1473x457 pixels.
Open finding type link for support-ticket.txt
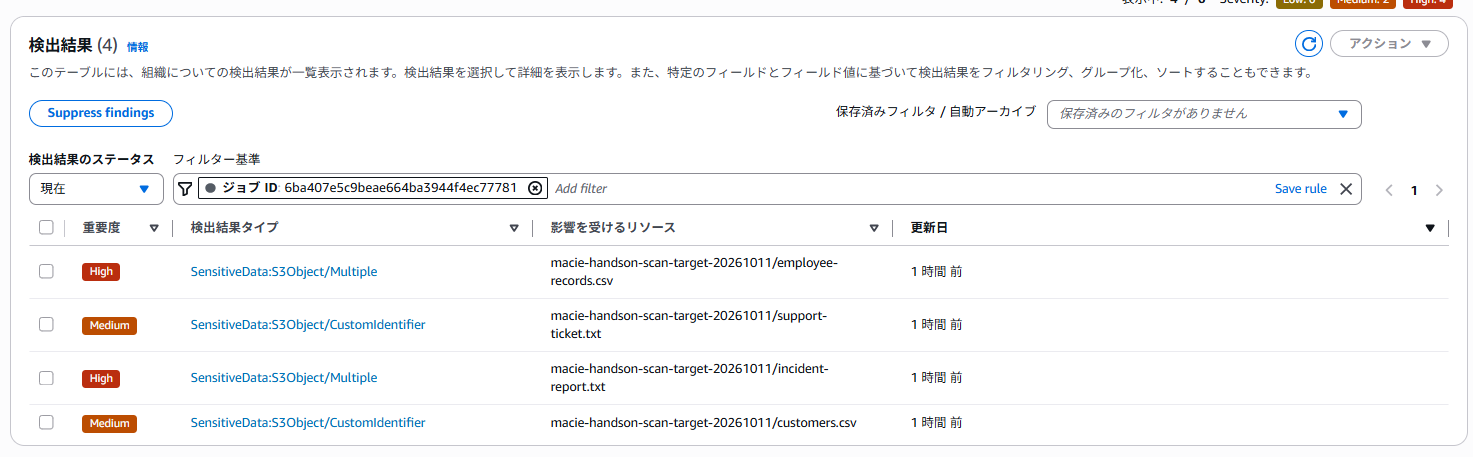coord(308,324)
